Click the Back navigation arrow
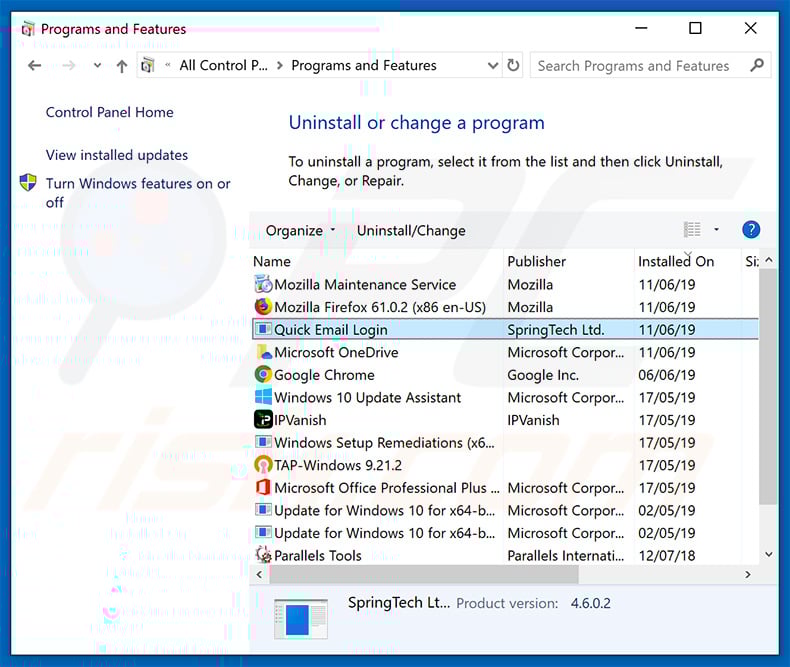Viewport: 790px width, 667px height. (34, 65)
